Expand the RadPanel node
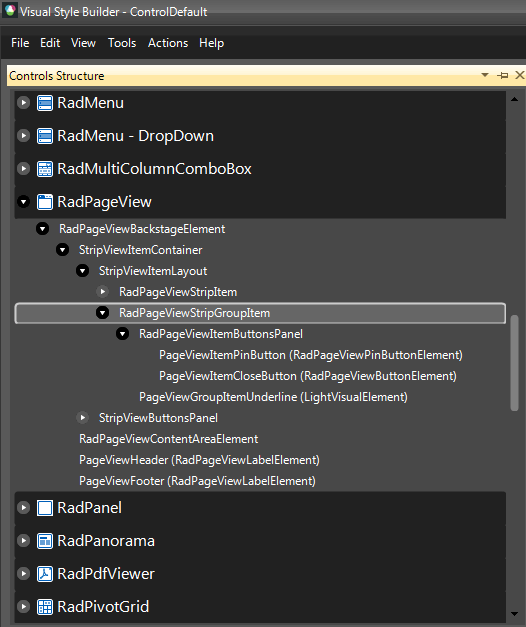 point(24,508)
